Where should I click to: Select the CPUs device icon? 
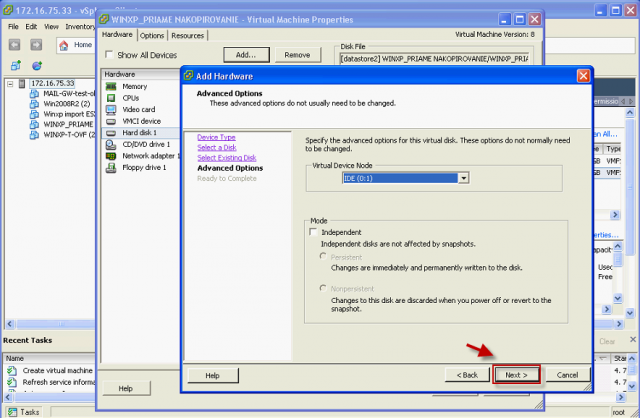tap(111, 98)
